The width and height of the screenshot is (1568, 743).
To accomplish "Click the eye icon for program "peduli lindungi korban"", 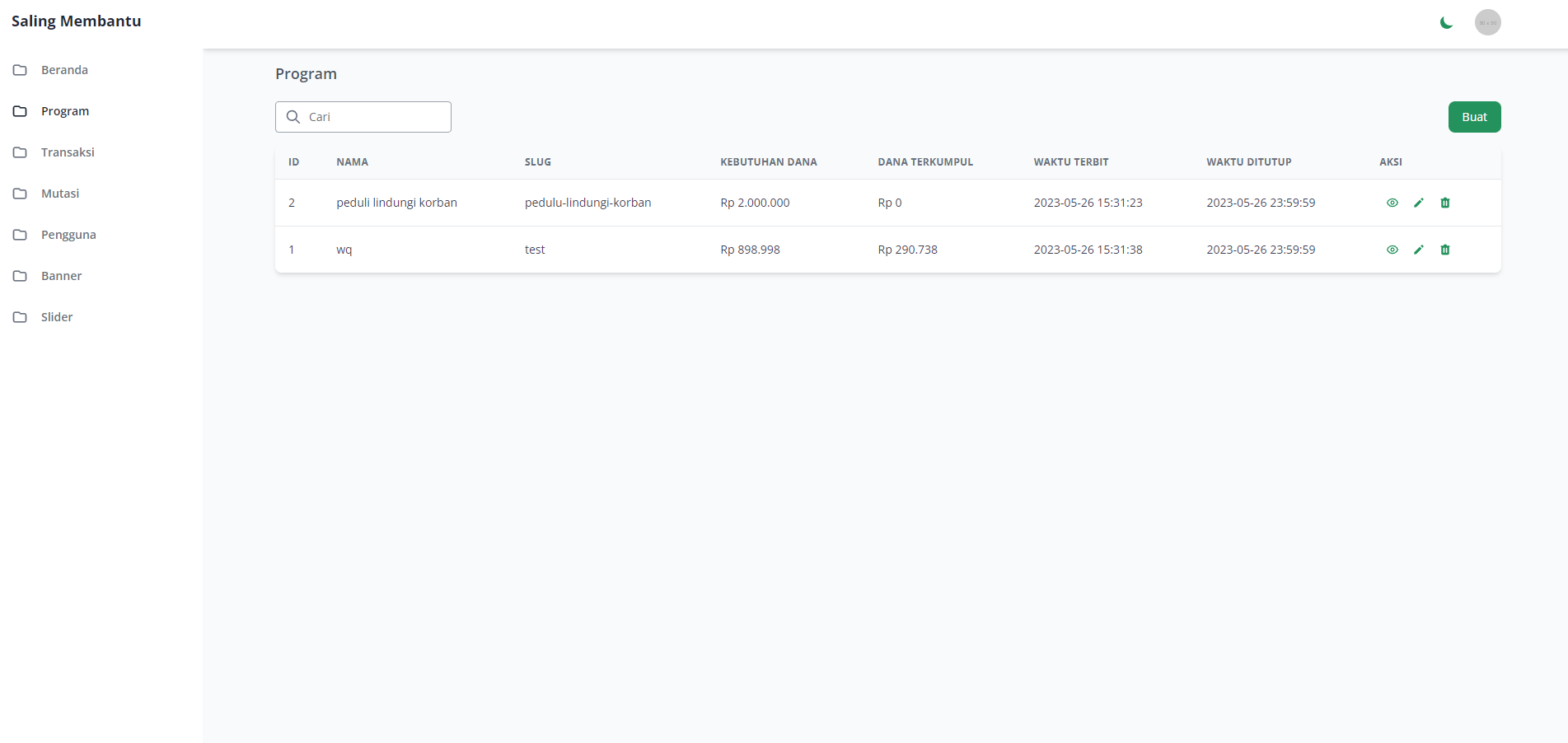I will click(1392, 203).
